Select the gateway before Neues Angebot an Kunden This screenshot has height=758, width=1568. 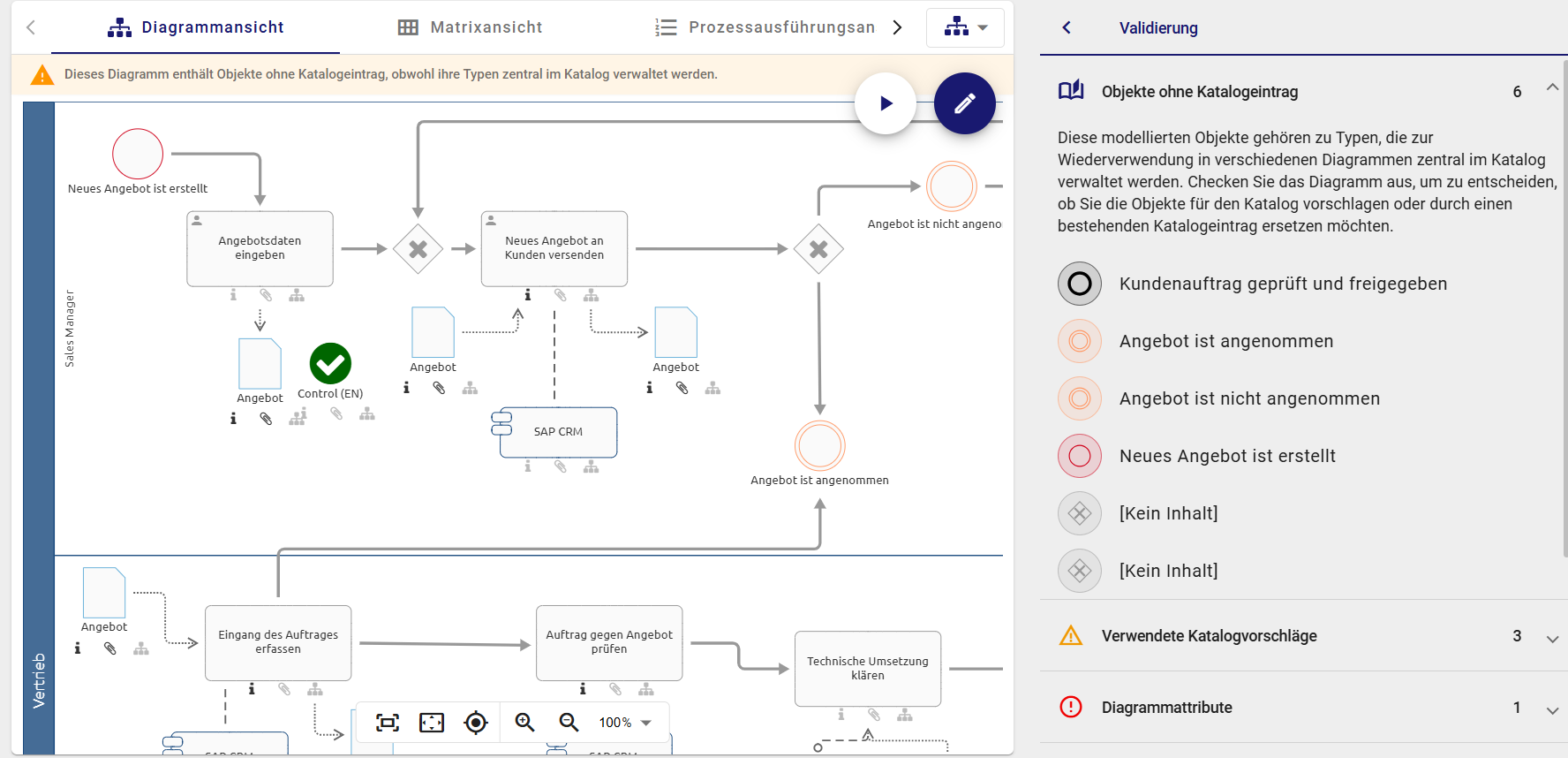pos(418,249)
